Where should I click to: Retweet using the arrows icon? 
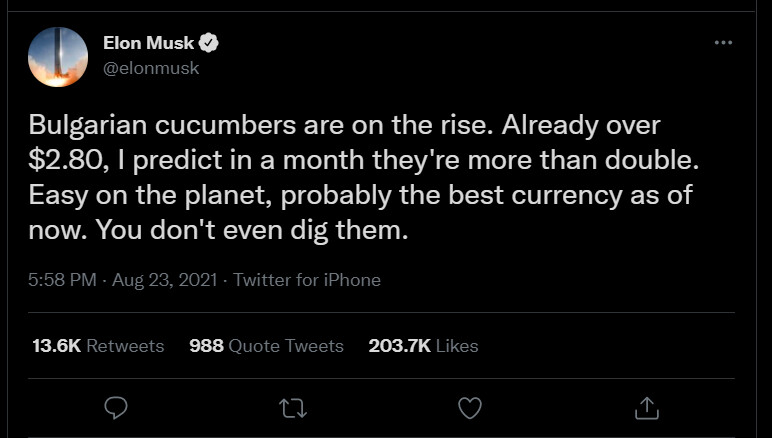coord(293,406)
